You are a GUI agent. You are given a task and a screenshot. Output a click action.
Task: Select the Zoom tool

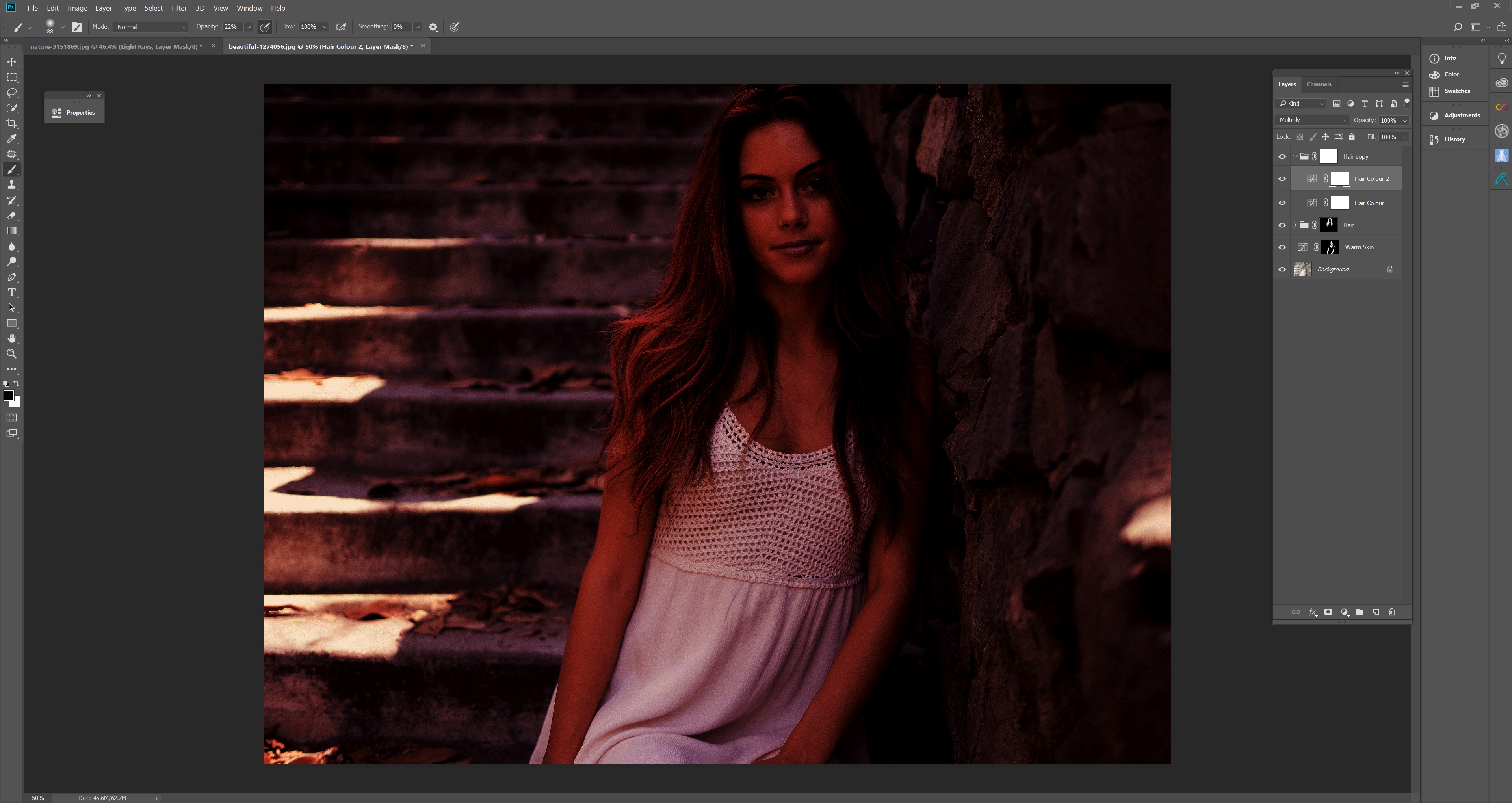point(12,354)
